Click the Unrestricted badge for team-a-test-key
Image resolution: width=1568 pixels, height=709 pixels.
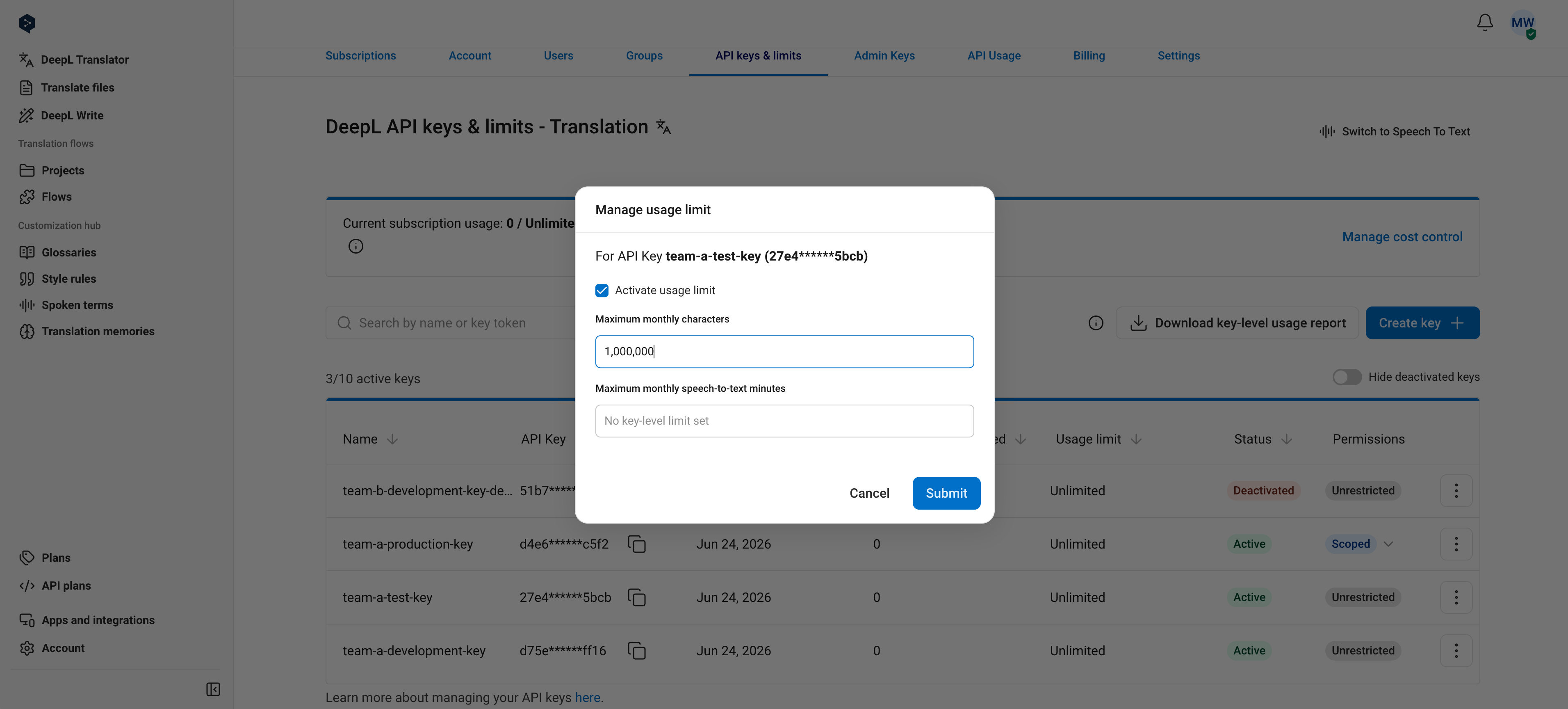1362,597
